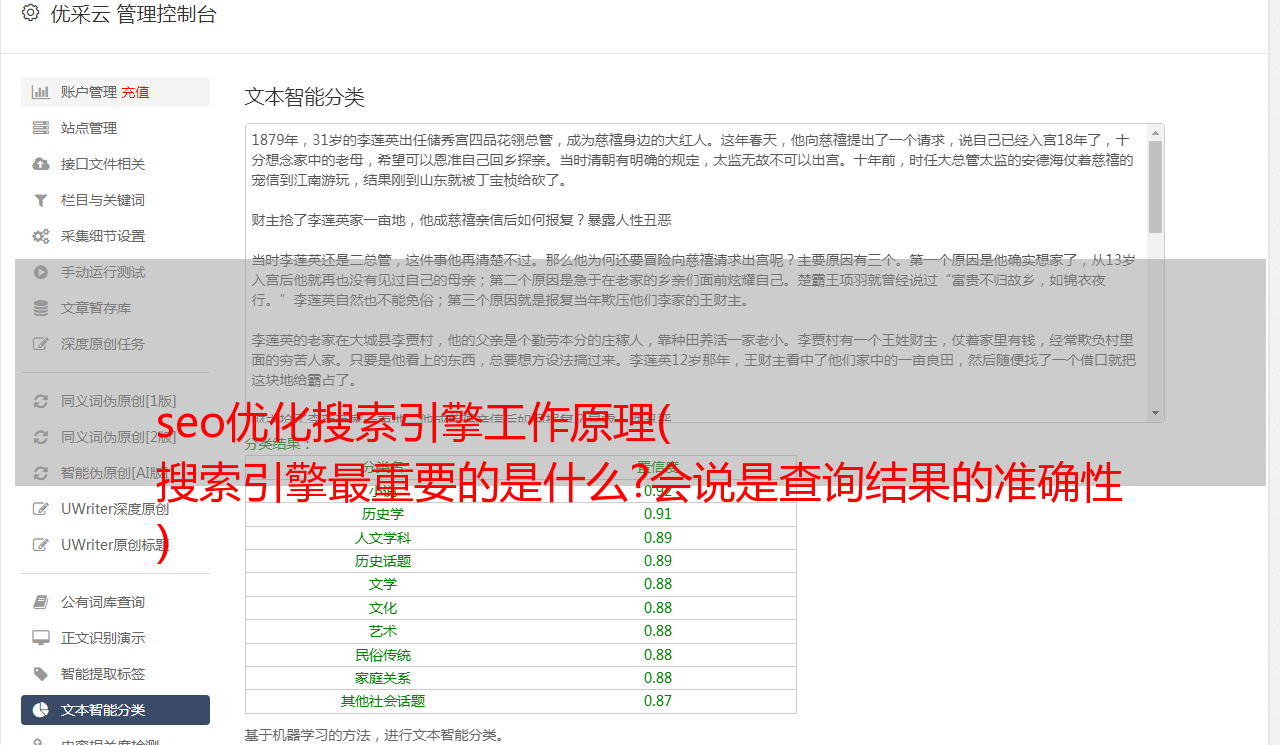Viewport: 1280px width, 745px height.
Task: Click the play icon for 手动运行测试
Action: click(x=41, y=272)
